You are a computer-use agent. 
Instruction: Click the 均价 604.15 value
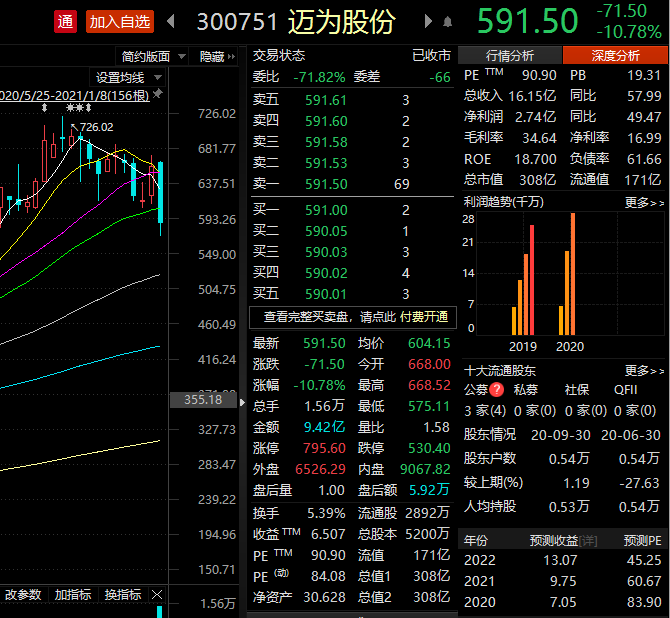[x=429, y=343]
